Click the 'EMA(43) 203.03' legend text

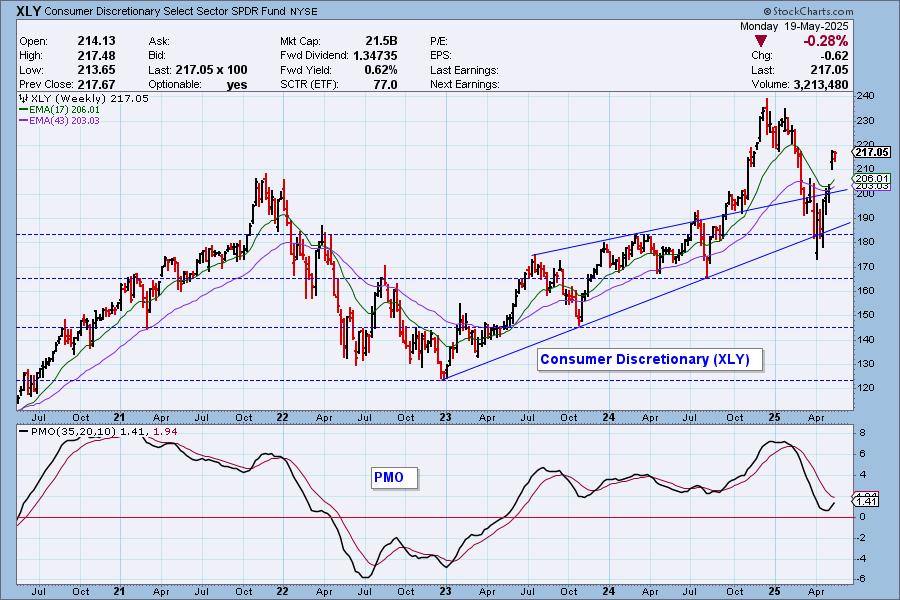[64, 121]
